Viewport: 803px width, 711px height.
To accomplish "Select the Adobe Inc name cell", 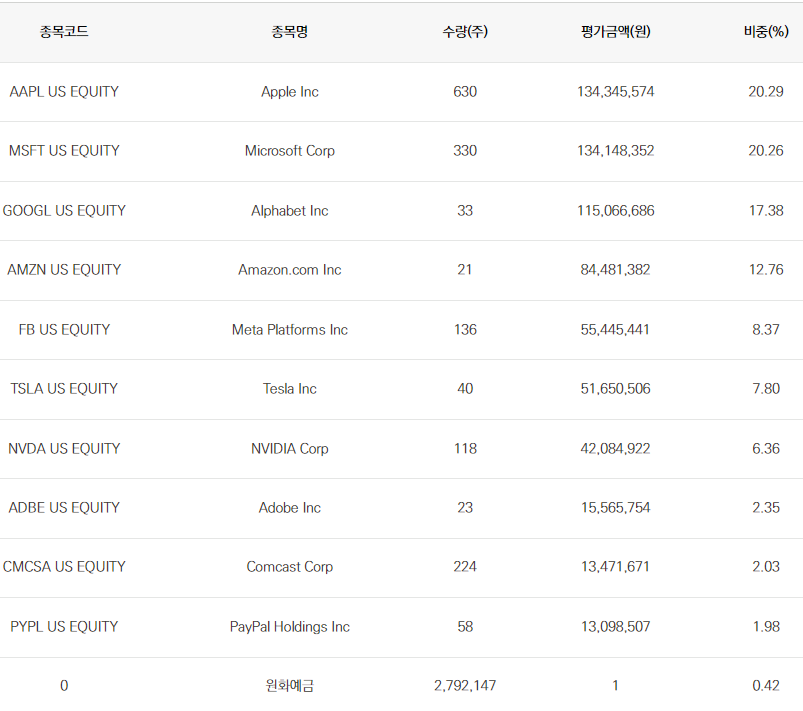I will (x=289, y=507).
